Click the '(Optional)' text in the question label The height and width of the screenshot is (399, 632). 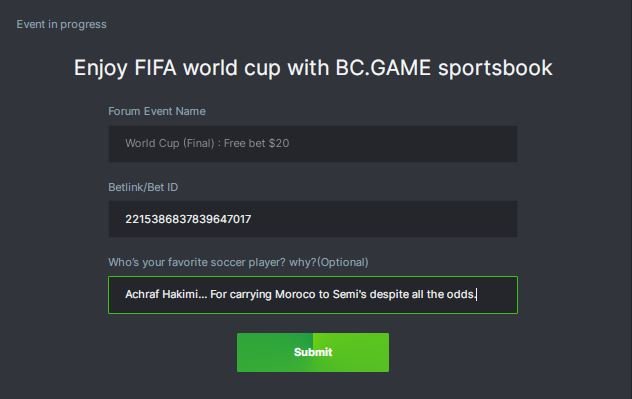click(x=343, y=262)
